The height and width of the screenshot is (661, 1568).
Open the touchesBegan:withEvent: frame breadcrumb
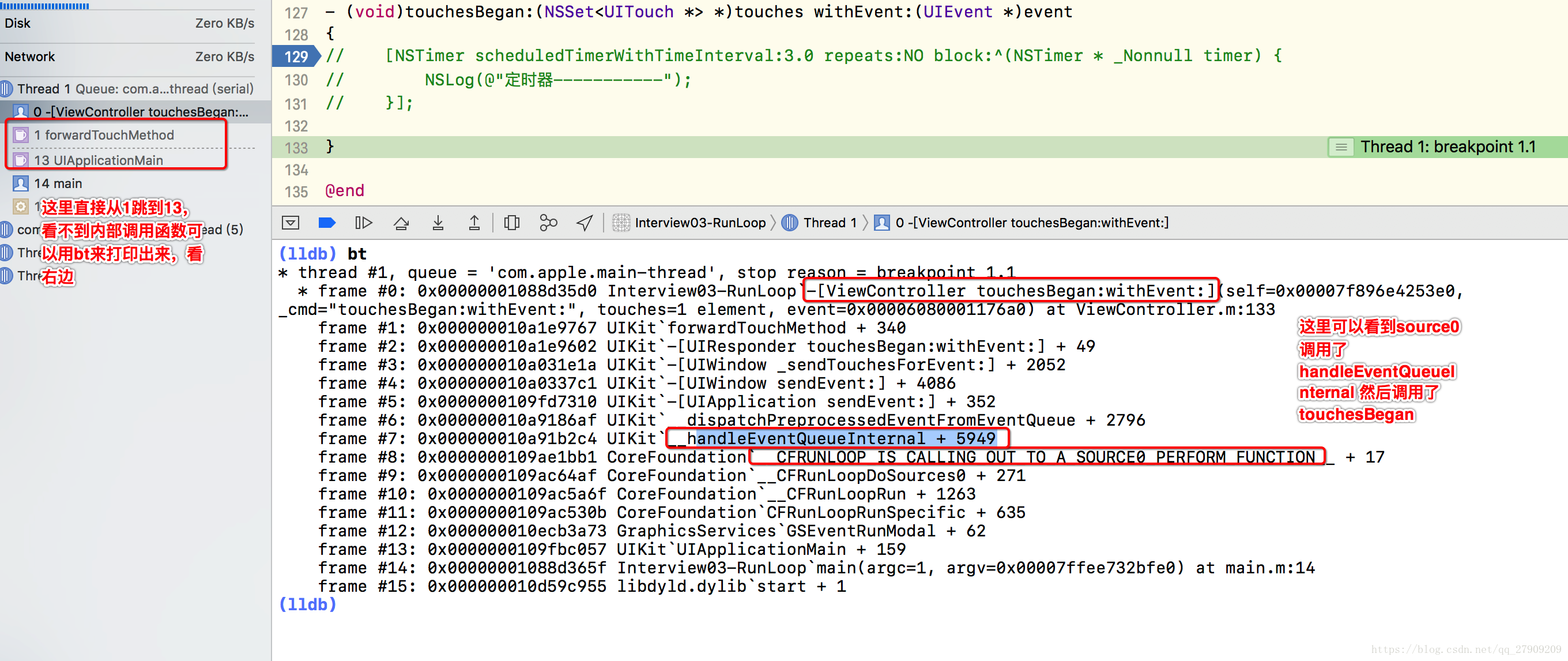[x=1022, y=223]
